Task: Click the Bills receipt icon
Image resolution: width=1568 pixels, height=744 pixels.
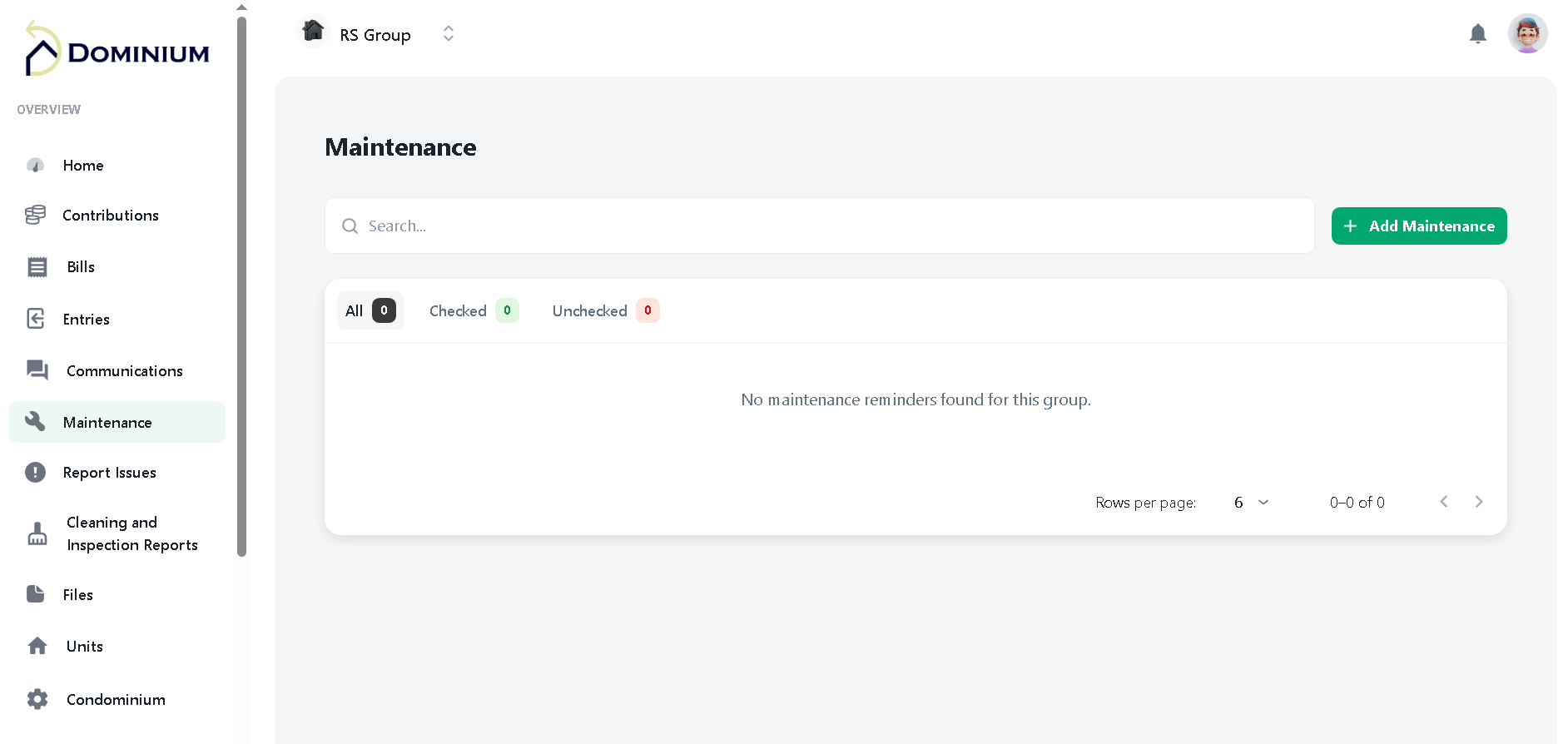Action: coord(37,267)
